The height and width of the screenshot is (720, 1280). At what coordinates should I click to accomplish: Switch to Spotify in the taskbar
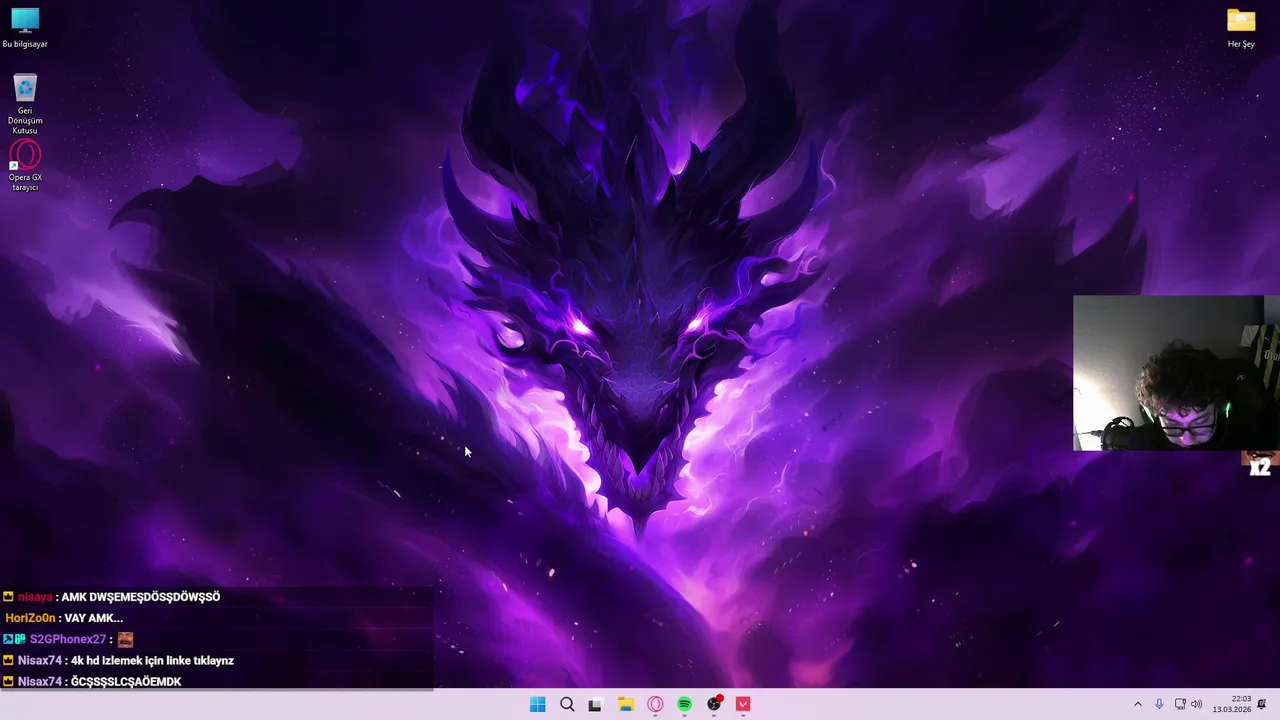(684, 704)
